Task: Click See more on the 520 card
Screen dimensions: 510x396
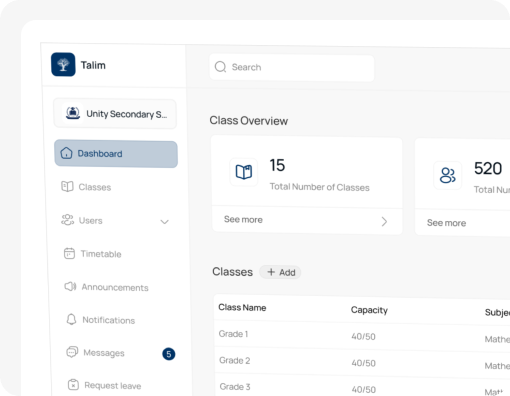Action: click(446, 223)
